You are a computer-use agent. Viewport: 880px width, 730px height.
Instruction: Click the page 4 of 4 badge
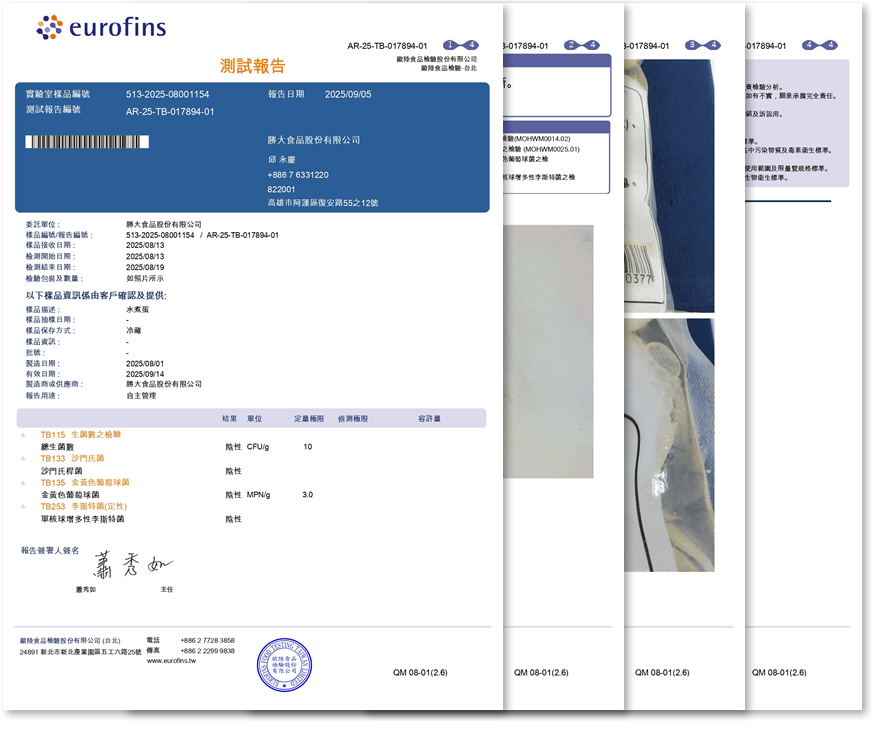click(x=821, y=45)
